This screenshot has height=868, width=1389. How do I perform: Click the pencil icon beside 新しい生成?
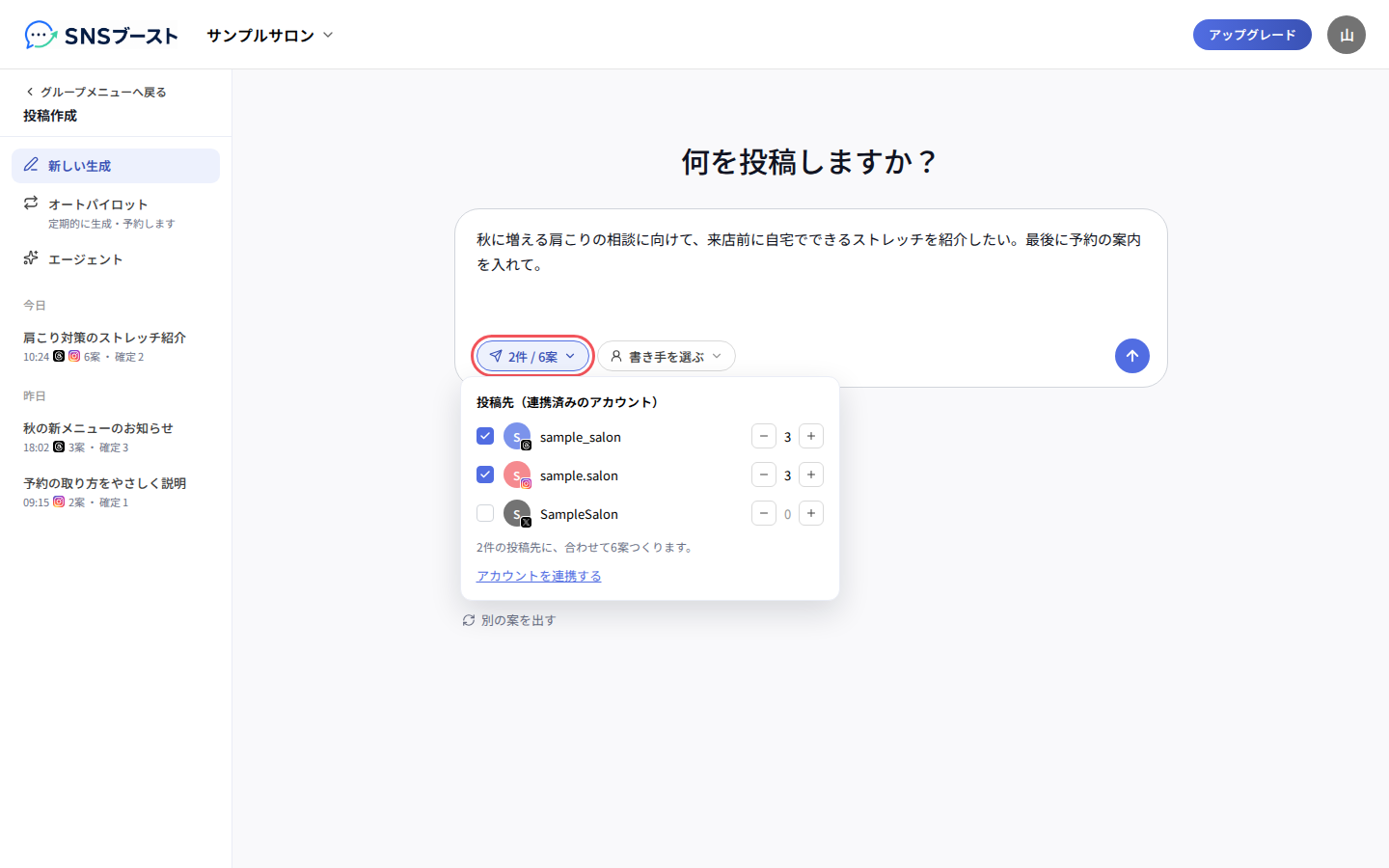pyautogui.click(x=31, y=165)
